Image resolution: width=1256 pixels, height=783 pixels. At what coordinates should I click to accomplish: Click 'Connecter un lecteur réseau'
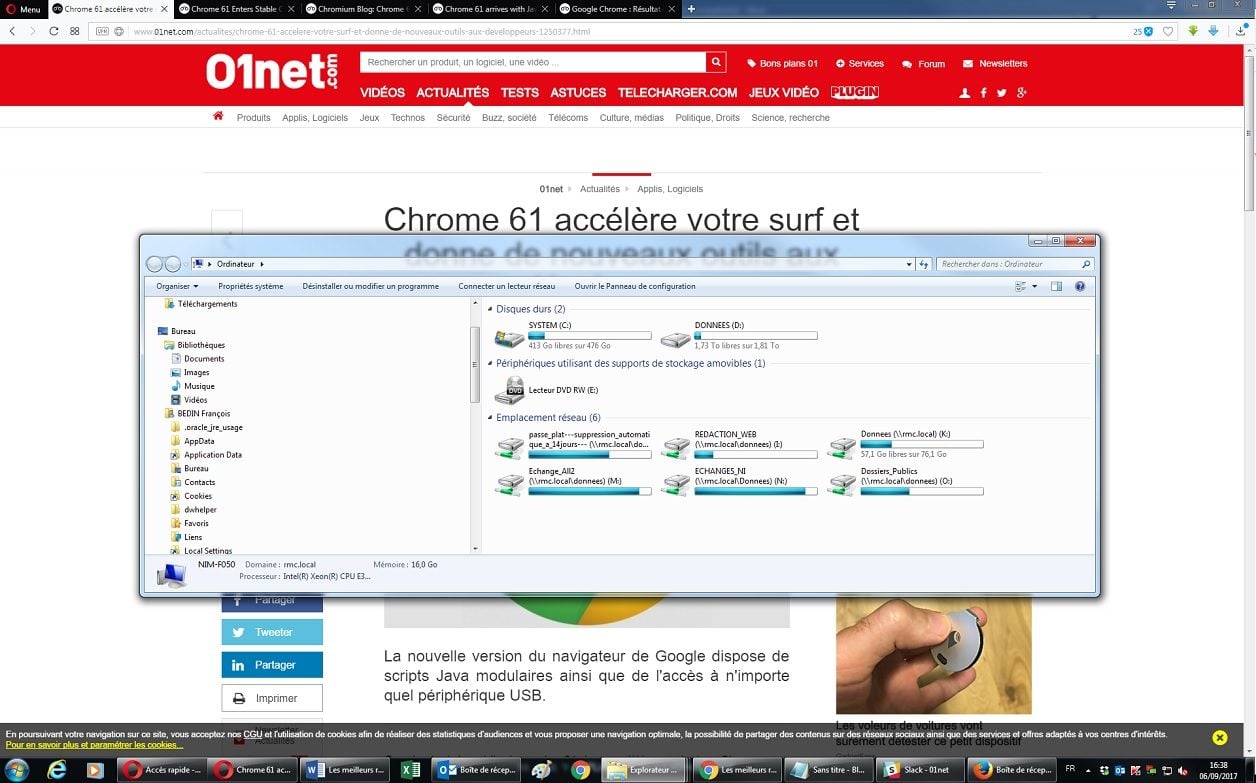point(506,286)
